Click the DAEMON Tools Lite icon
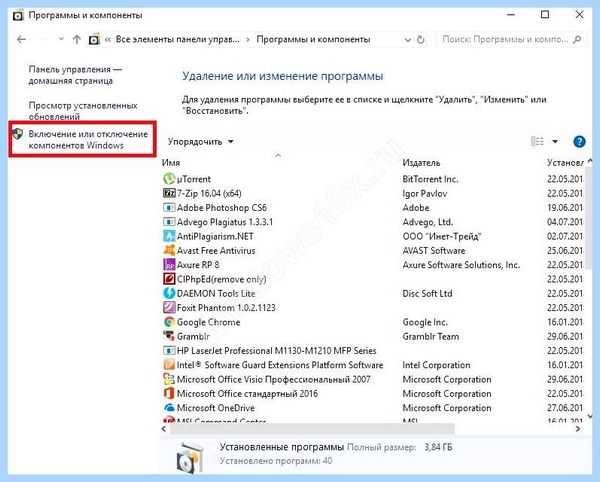Viewport: 600px width, 482px height. pyautogui.click(x=169, y=293)
